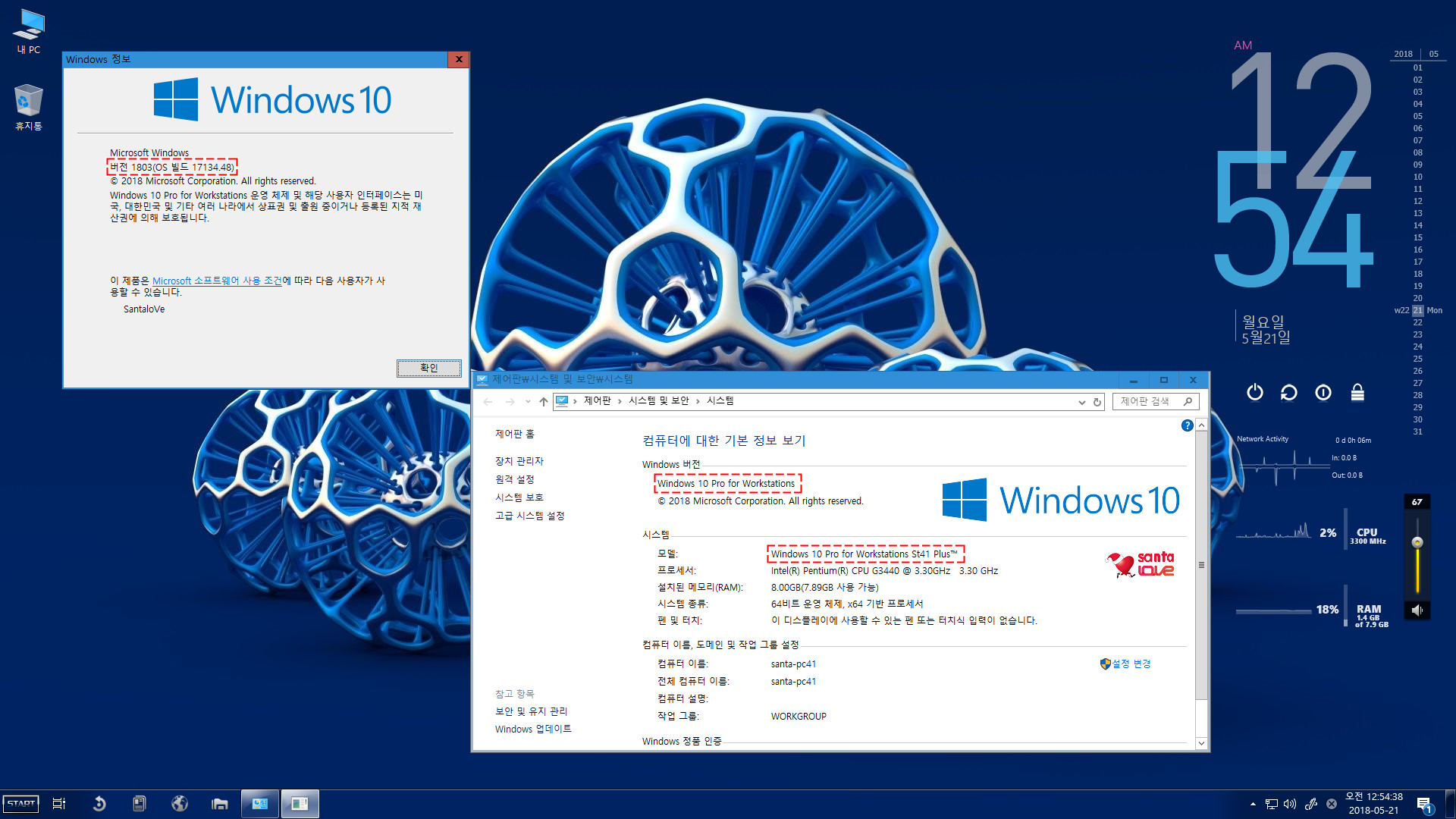The image size is (1456, 819).
Task: Select day 21 in calendar widget
Action: tap(1417, 310)
